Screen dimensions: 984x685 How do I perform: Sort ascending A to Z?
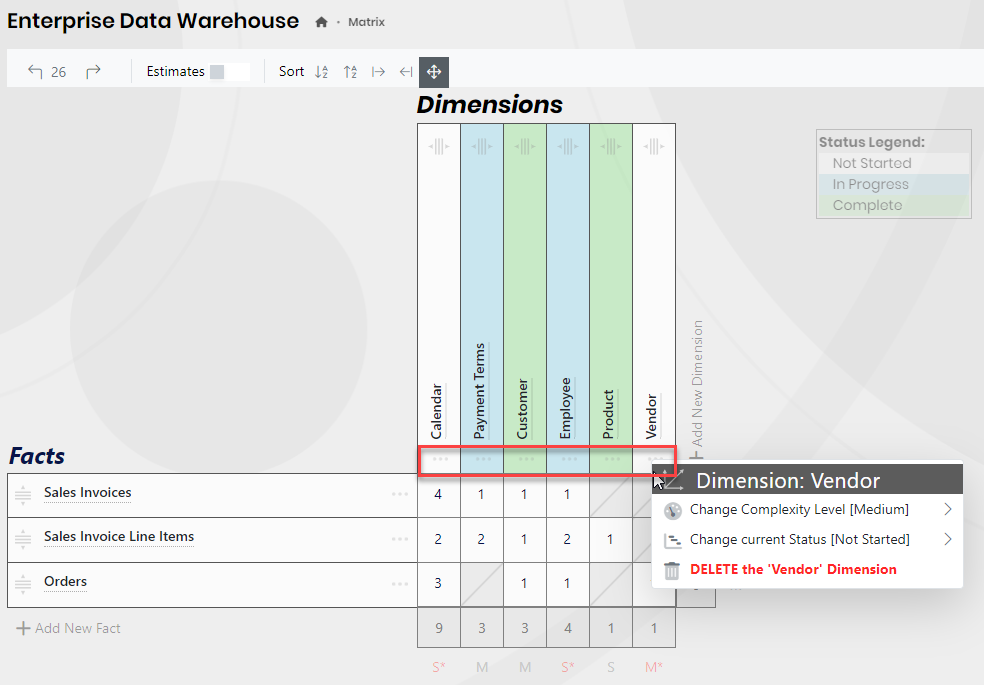(322, 72)
